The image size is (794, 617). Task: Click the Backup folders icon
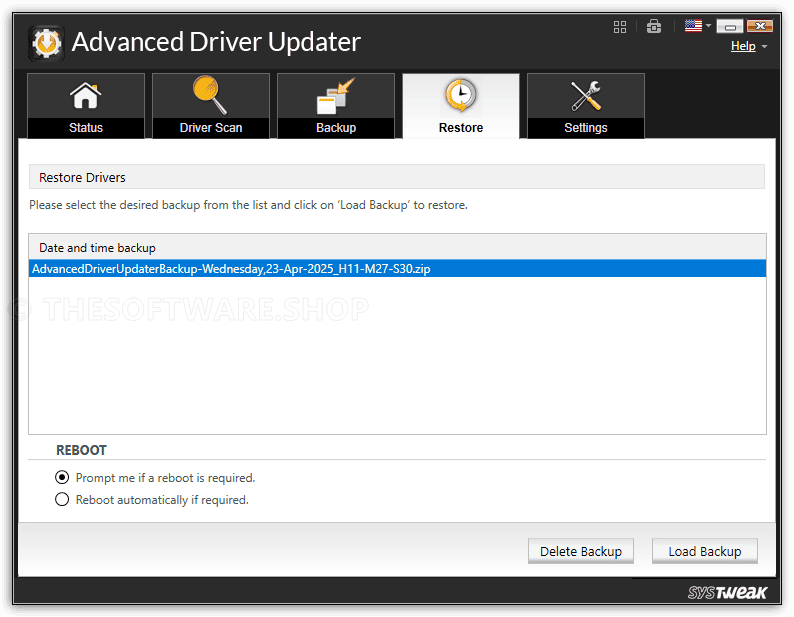tap(335, 96)
